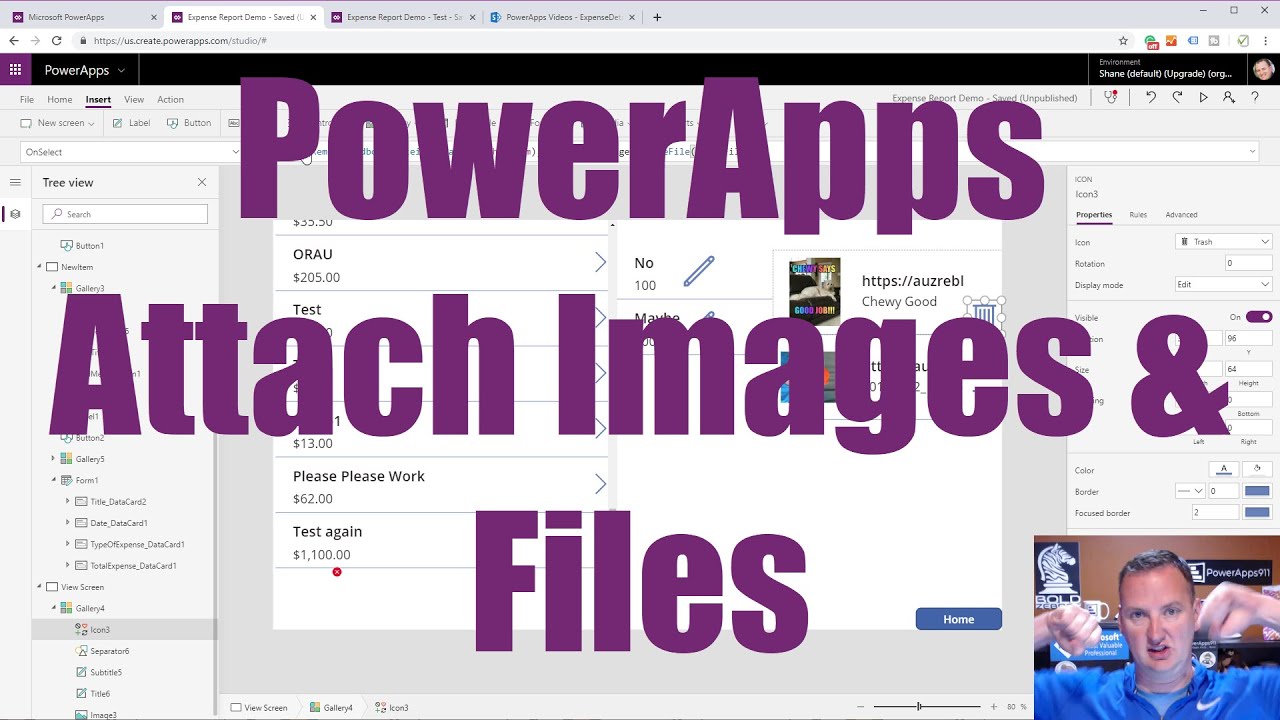Click the font color icon in Color row
Viewport: 1280px width, 720px height.
point(1224,469)
